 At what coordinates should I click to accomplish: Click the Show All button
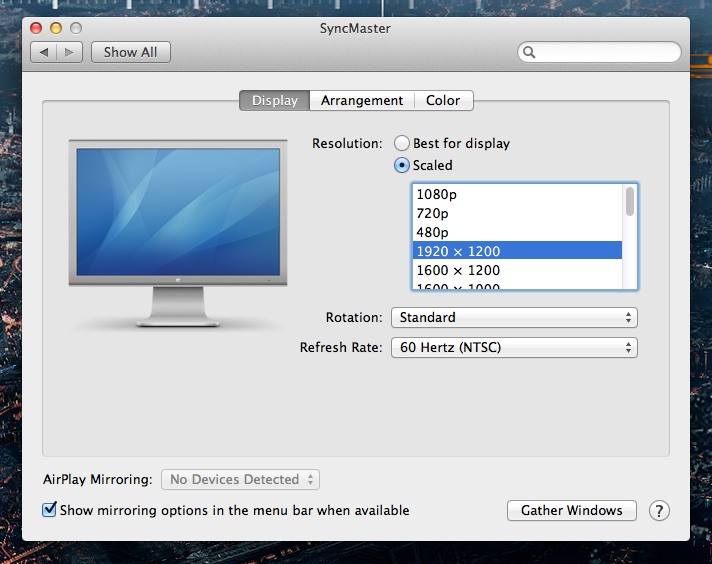(x=131, y=52)
